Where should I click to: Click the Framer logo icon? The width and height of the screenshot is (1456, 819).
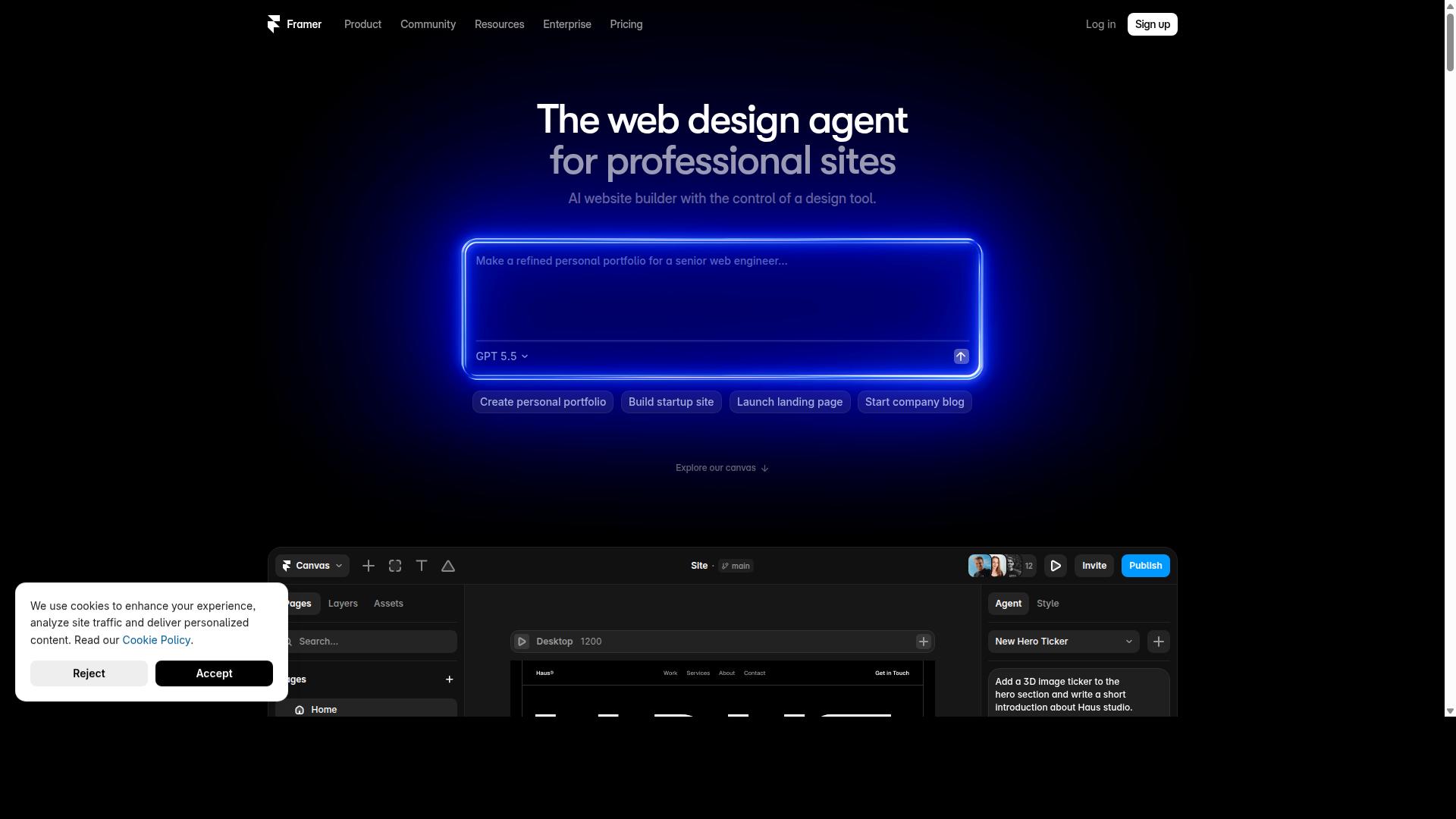point(274,24)
